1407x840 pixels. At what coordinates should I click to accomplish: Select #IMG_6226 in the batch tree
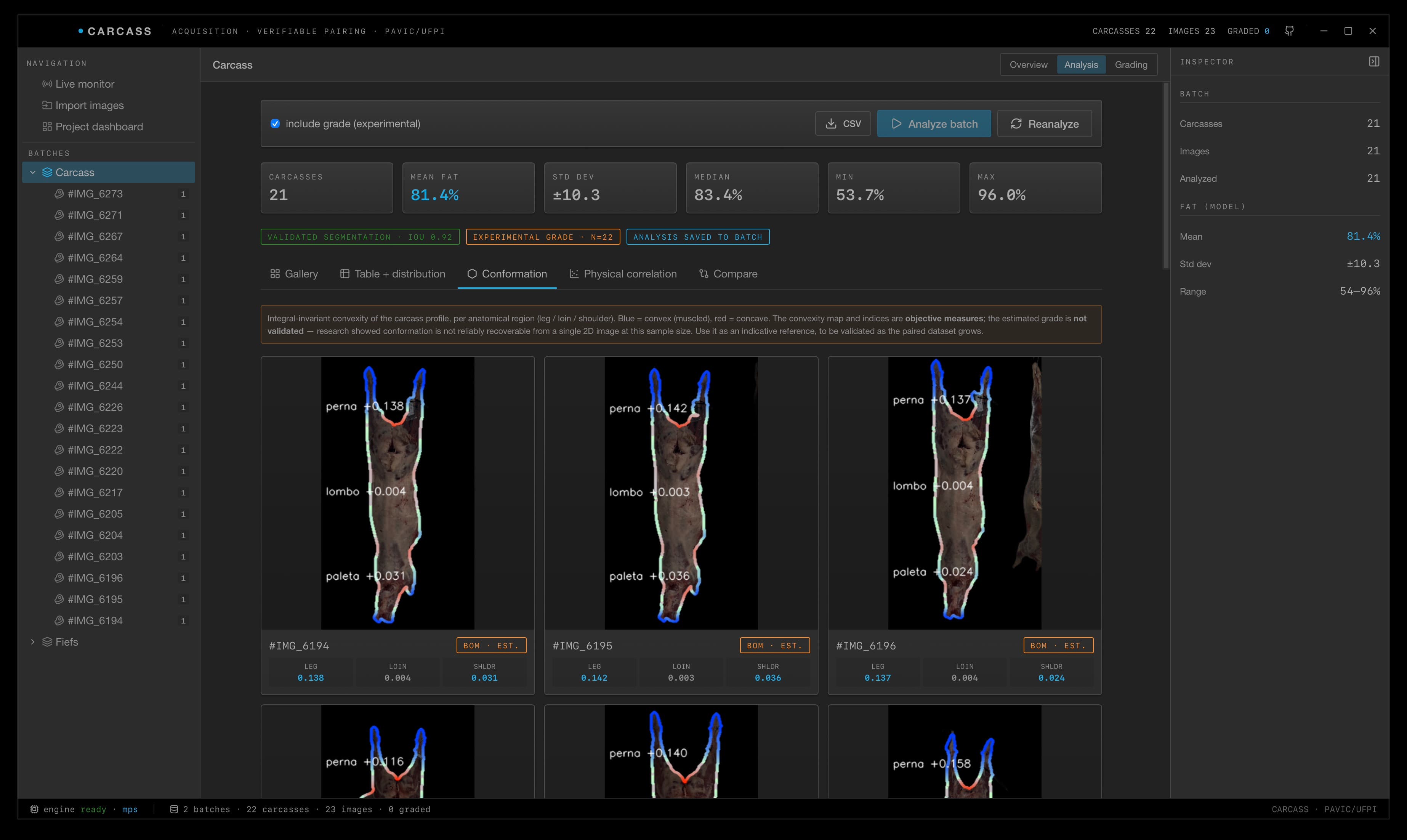point(109,407)
